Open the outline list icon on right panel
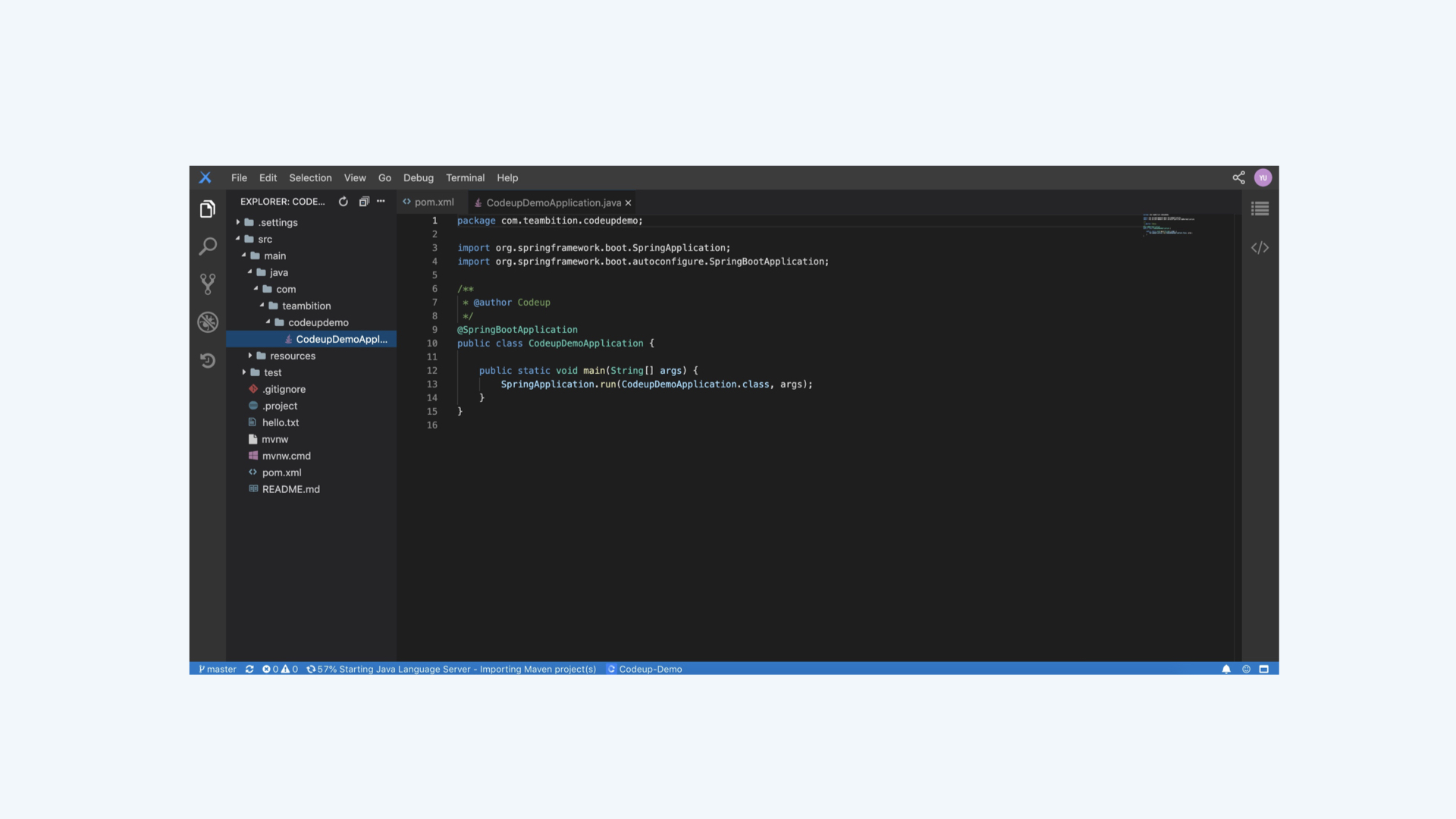Viewport: 1456px width, 819px height. (1260, 209)
